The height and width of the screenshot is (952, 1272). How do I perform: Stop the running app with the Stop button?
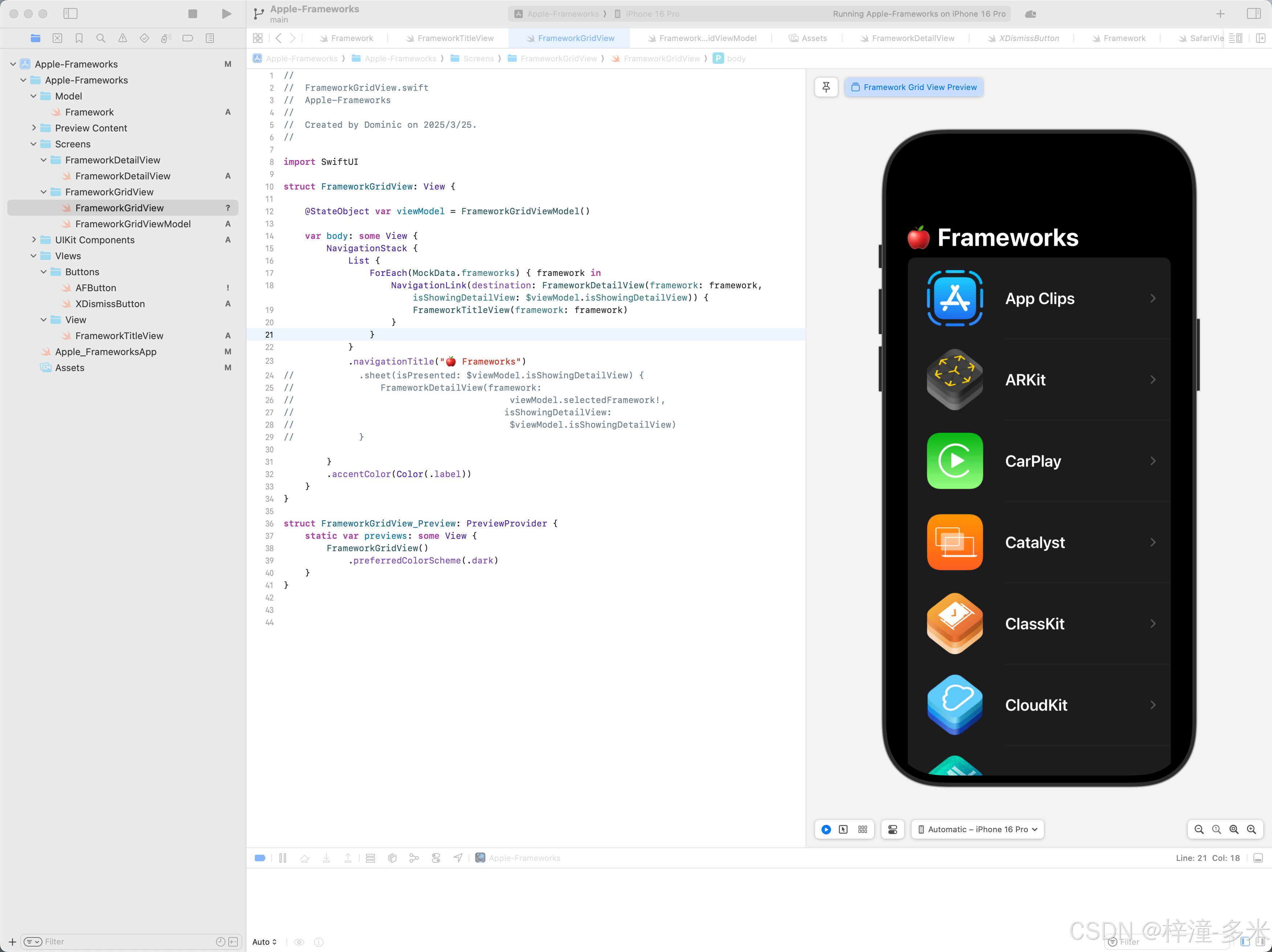coord(193,14)
